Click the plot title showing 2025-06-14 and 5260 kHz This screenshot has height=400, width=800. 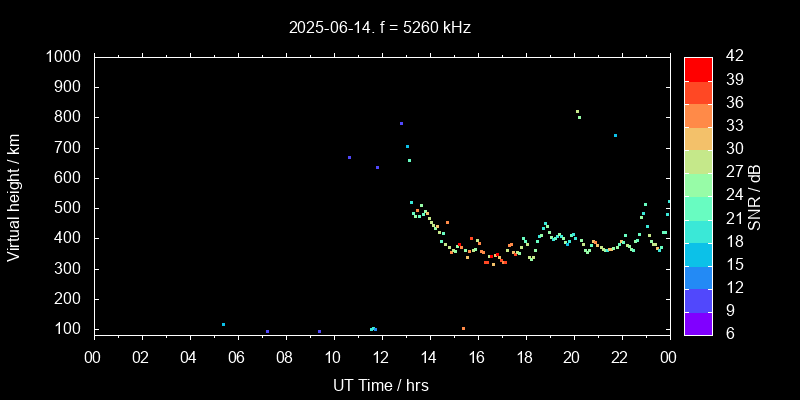point(380,28)
